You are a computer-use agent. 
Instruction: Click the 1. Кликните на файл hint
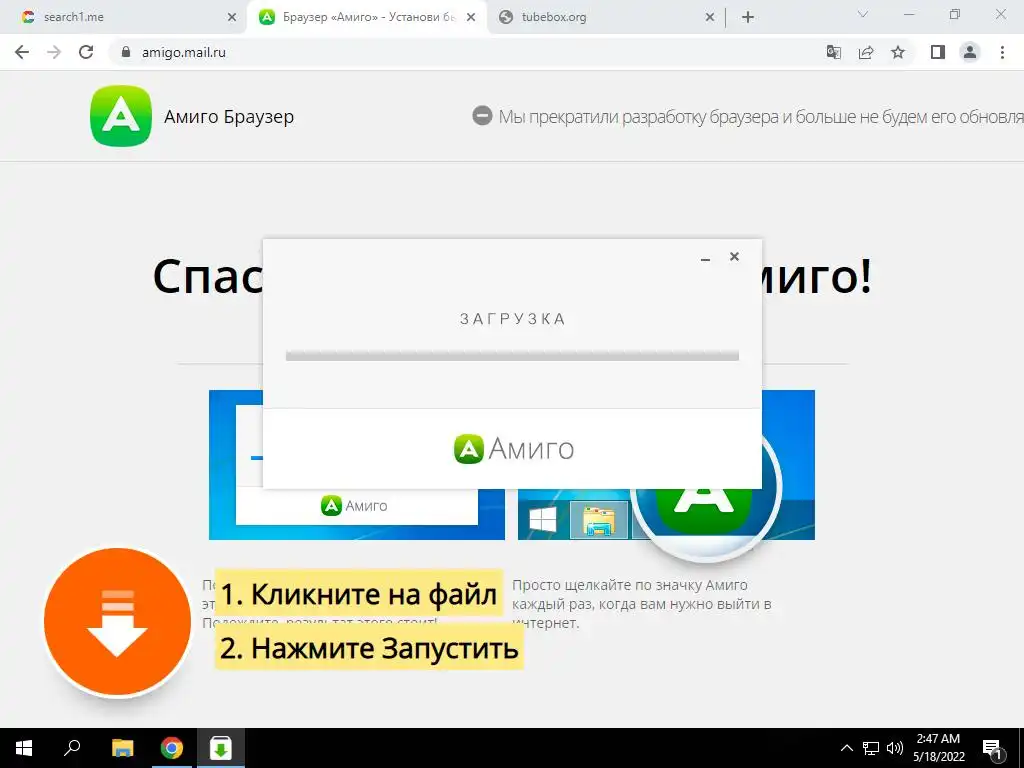coord(359,593)
